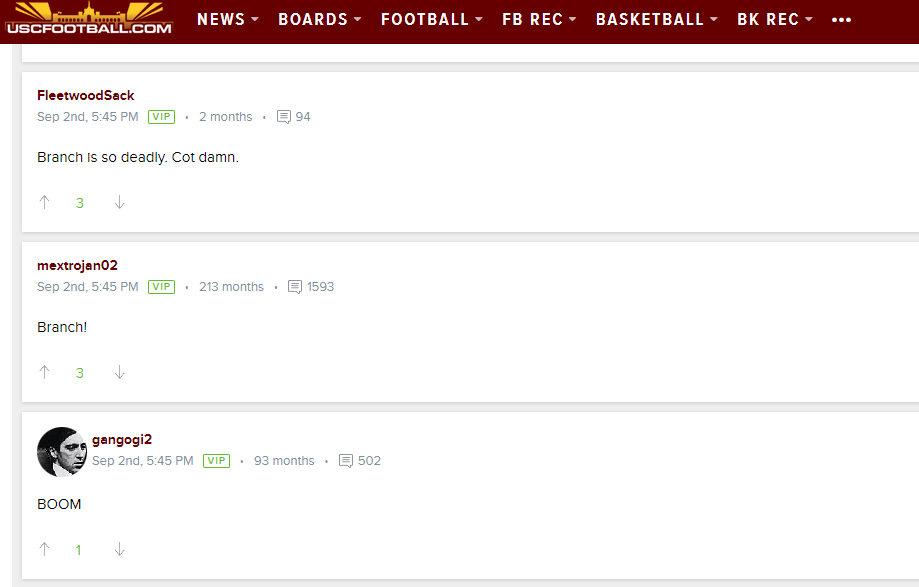The image size is (919, 587).
Task: Downvote gangogi2's BOOM post
Action: tap(120, 549)
